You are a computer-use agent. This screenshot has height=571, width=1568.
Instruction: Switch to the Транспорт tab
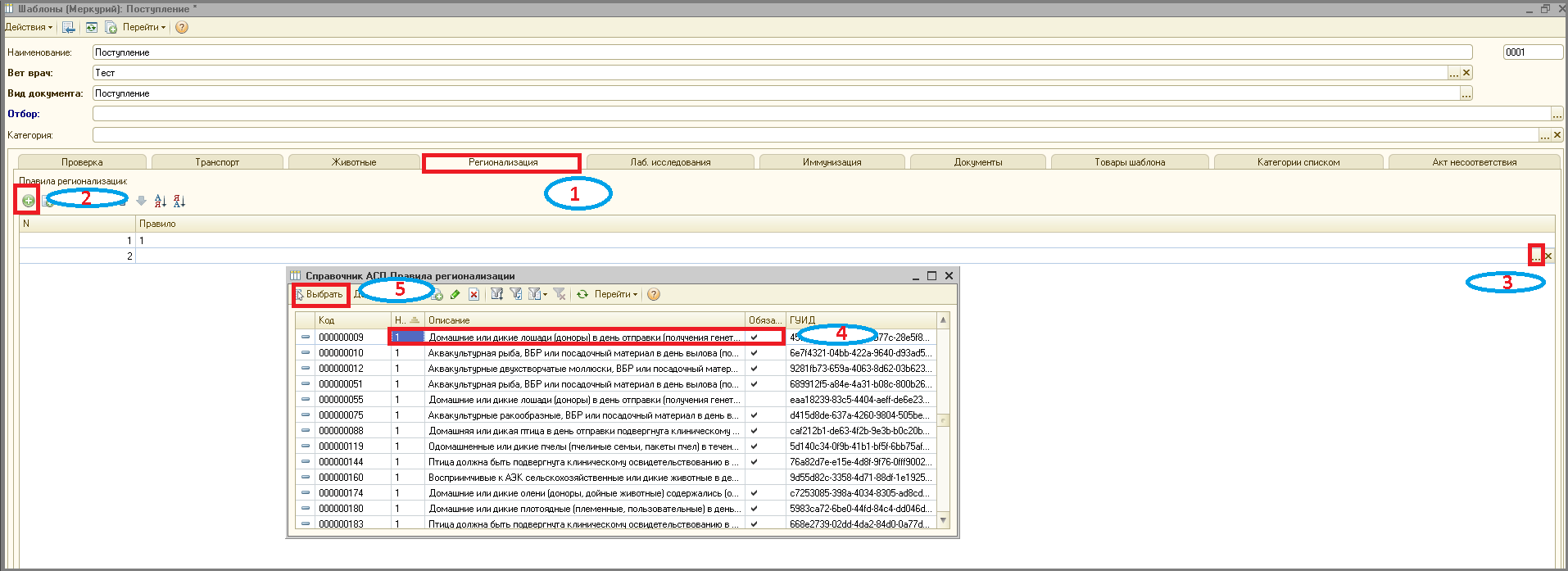point(217,162)
